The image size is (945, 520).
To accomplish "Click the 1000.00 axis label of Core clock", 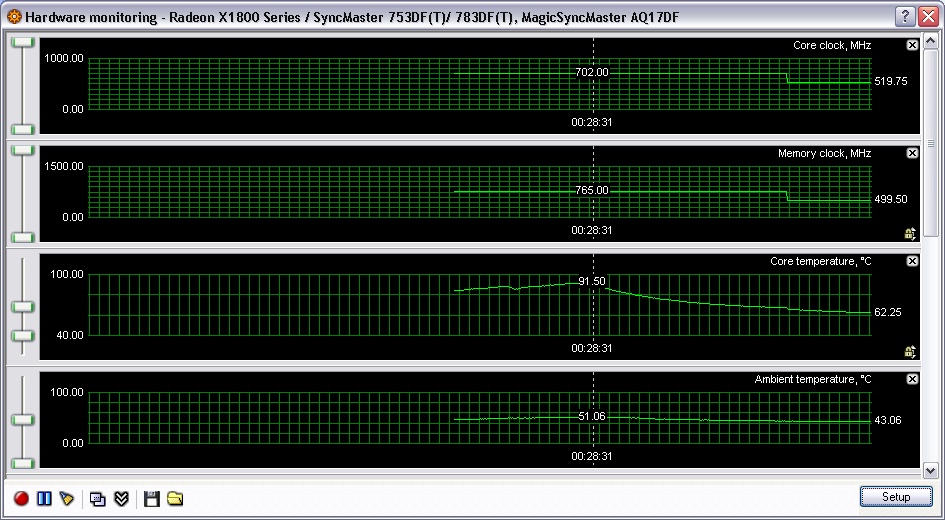I will point(64,58).
